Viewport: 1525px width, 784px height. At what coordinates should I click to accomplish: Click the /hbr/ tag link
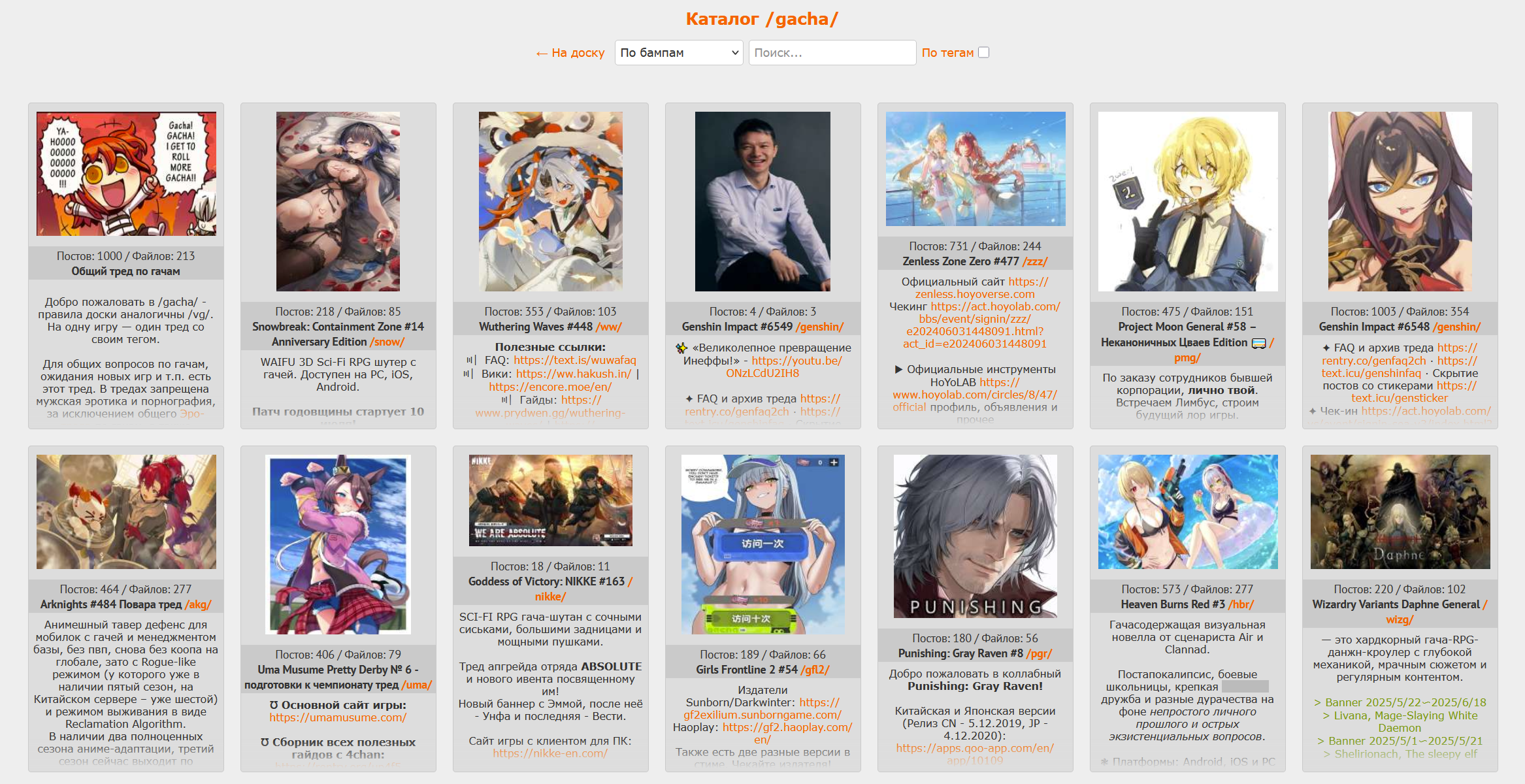point(1241,604)
